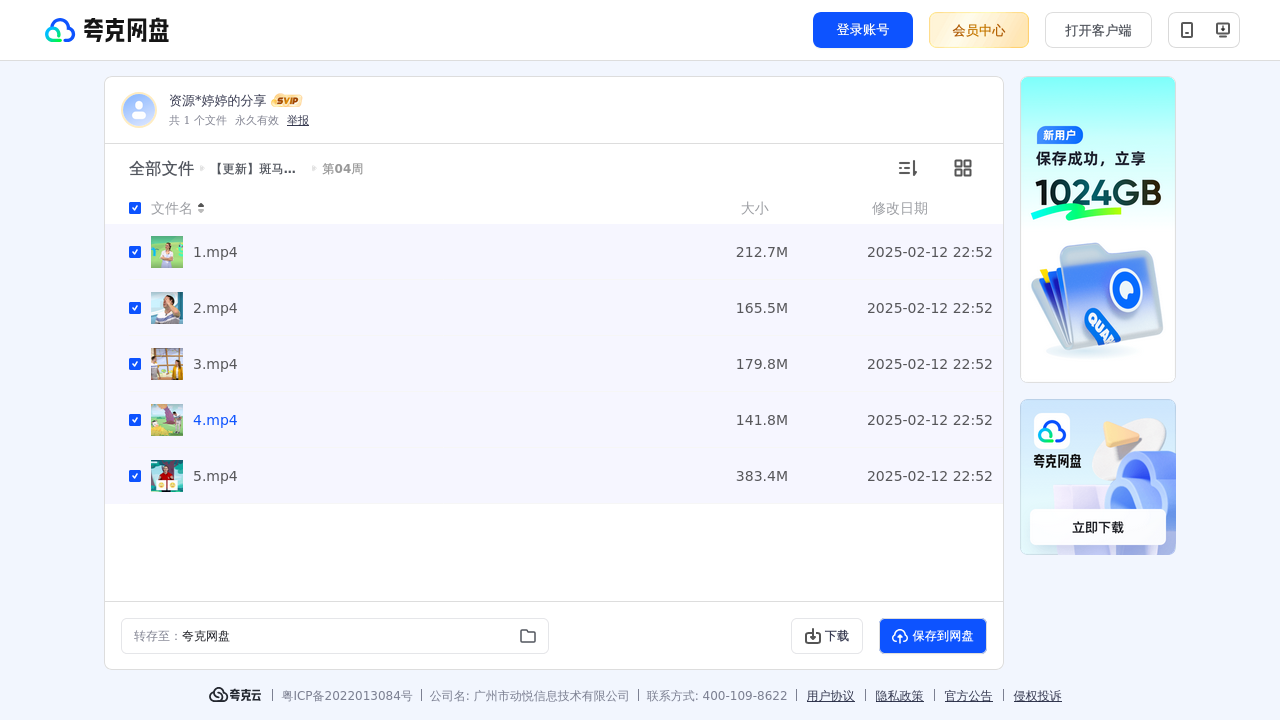Image resolution: width=1280 pixels, height=720 pixels.
Task: Open the 4.mp4 video thumbnail
Action: click(x=167, y=420)
